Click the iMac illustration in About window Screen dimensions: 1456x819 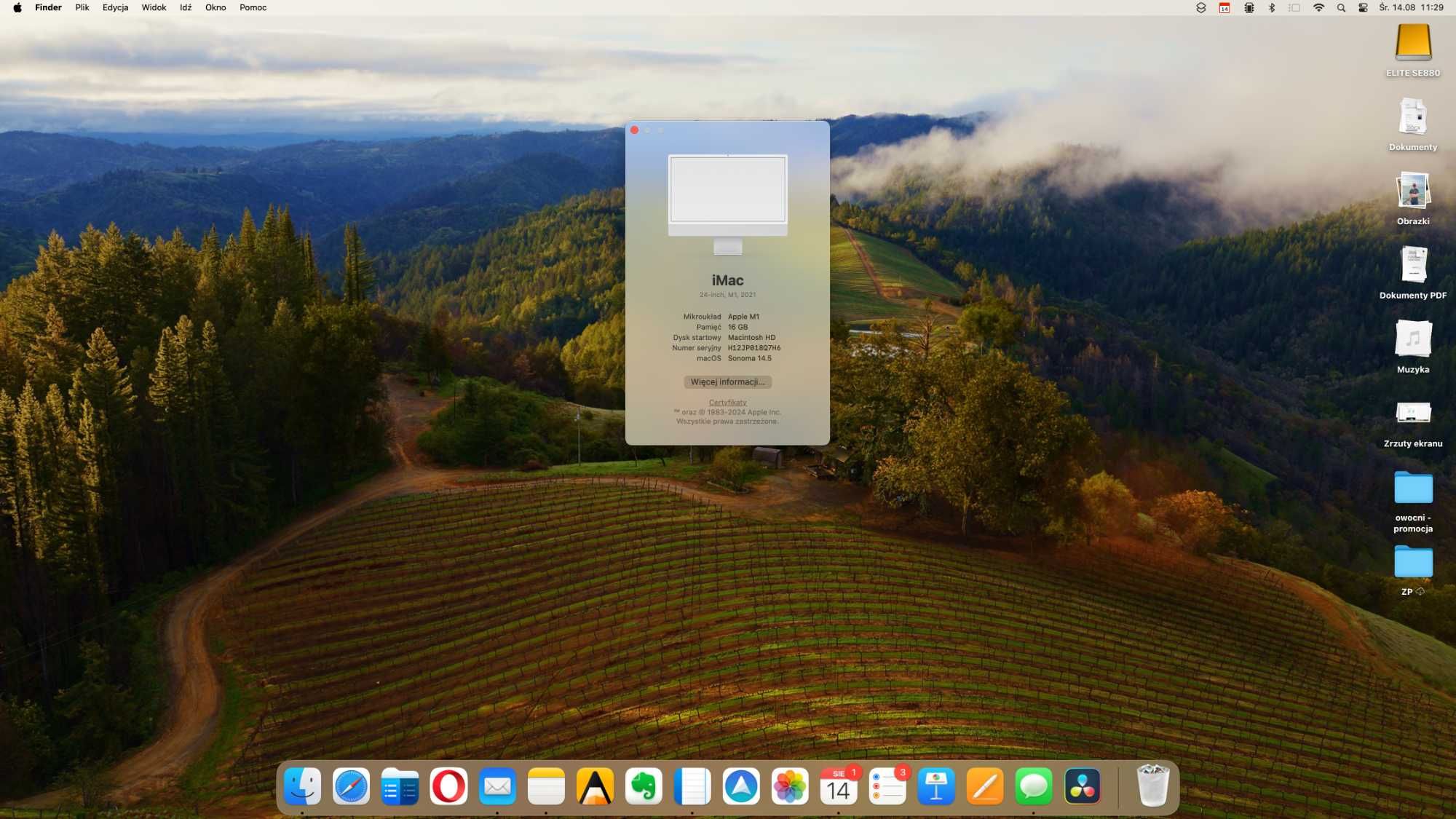(x=727, y=205)
